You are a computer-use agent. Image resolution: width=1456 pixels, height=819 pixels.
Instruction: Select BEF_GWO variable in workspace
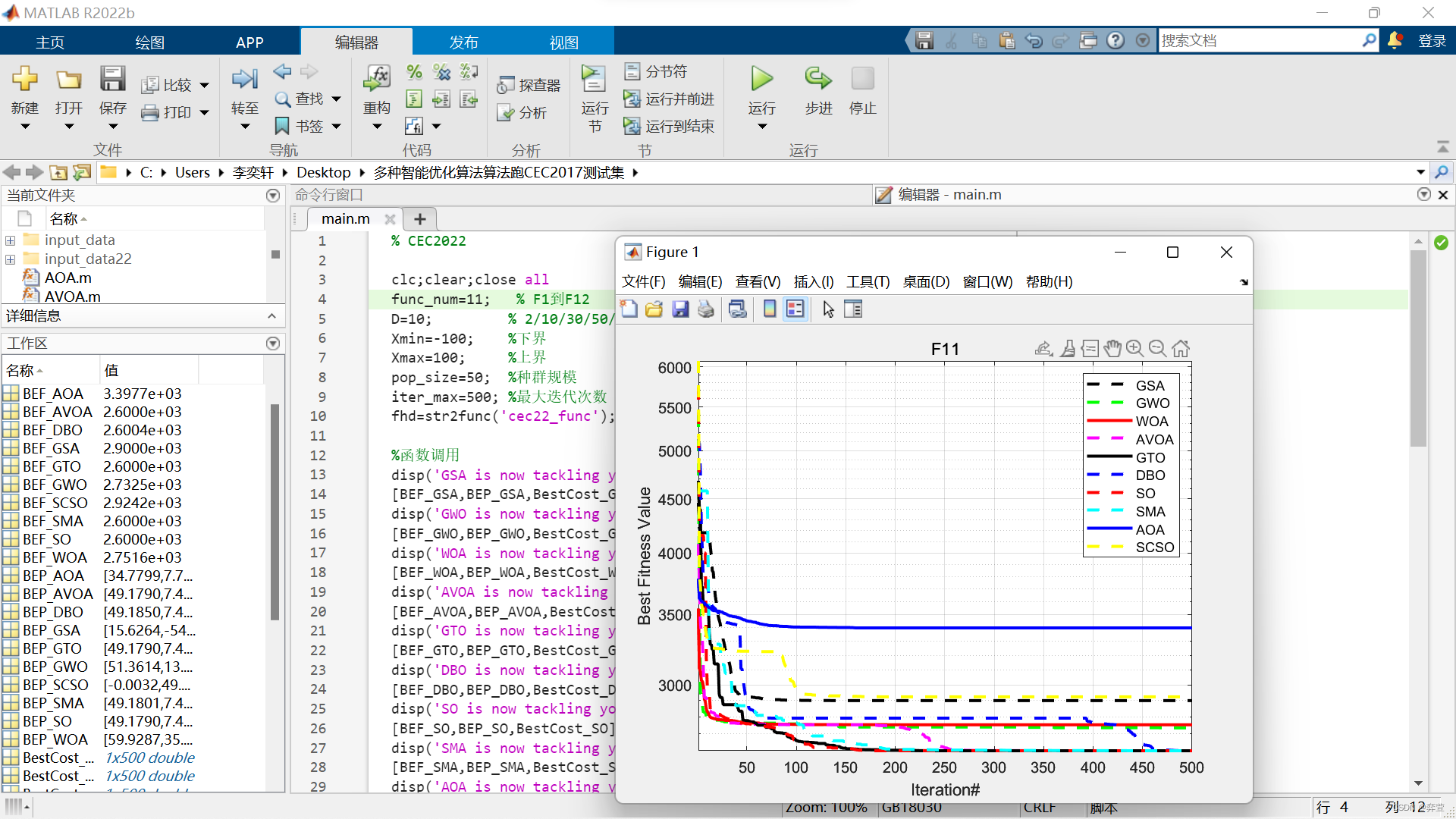click(55, 485)
